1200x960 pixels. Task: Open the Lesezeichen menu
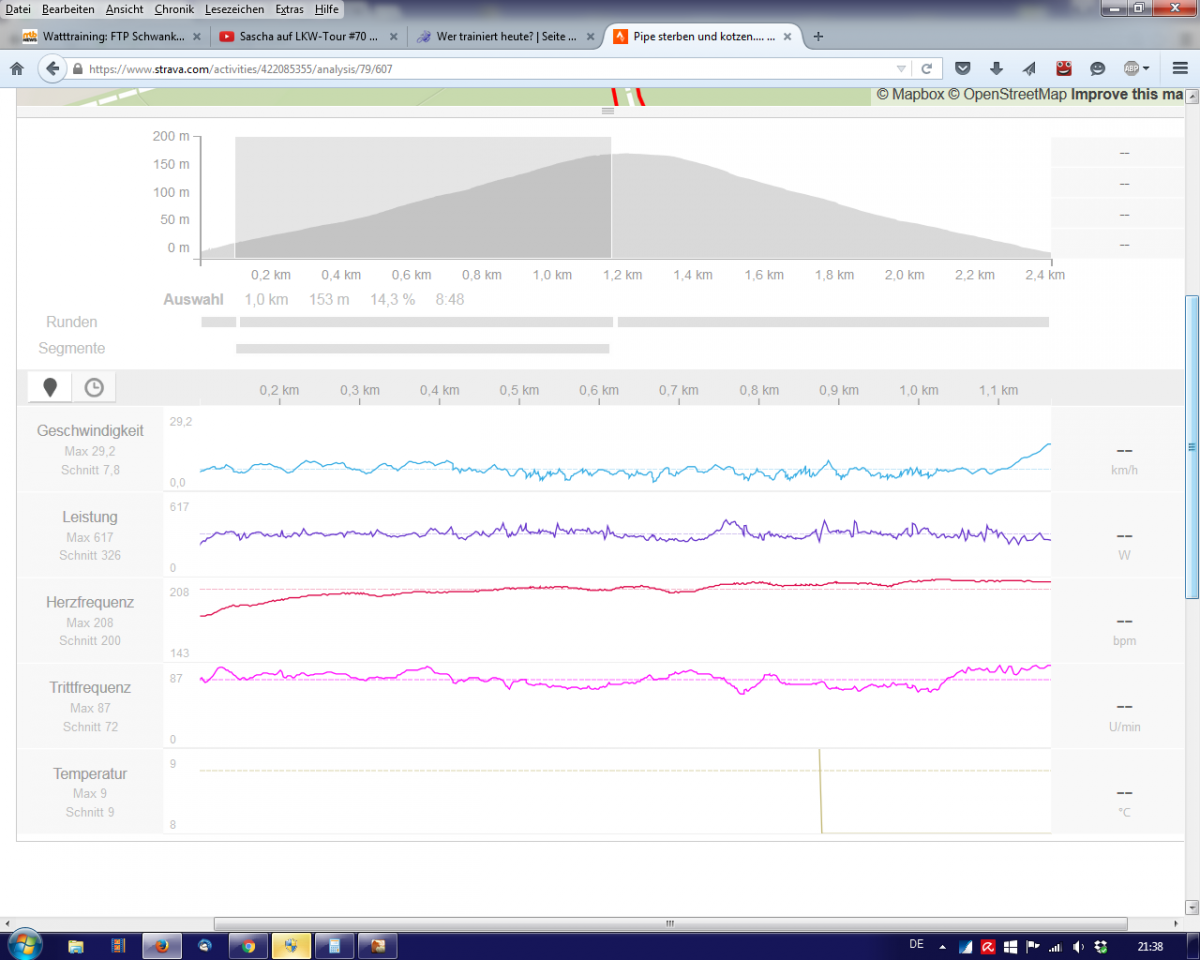[234, 9]
